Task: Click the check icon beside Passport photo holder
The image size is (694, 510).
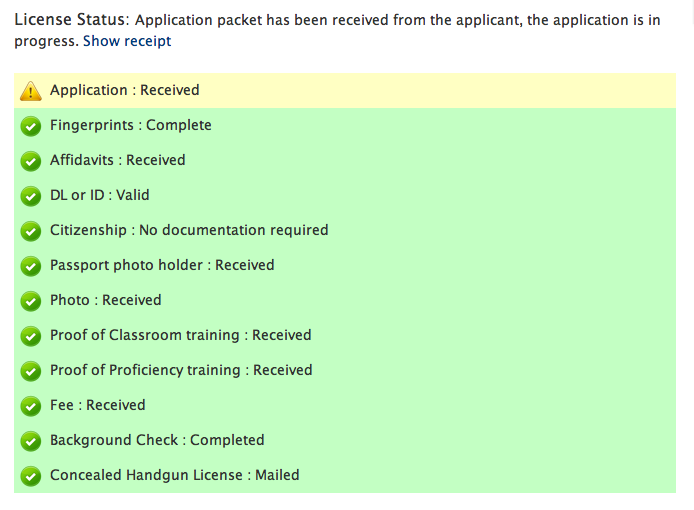Action: pyautogui.click(x=31, y=266)
